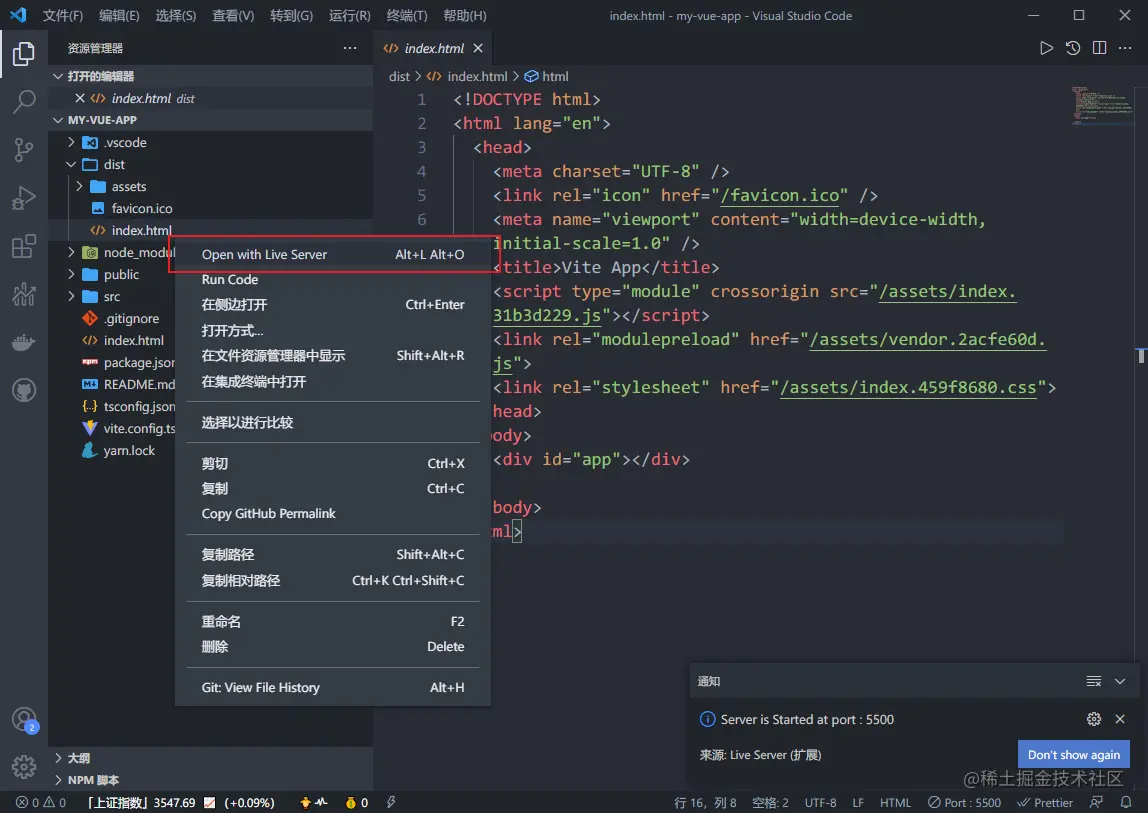Screen dimensions: 1148x813
Task: Open the Search view in activity bar
Action: (x=23, y=101)
